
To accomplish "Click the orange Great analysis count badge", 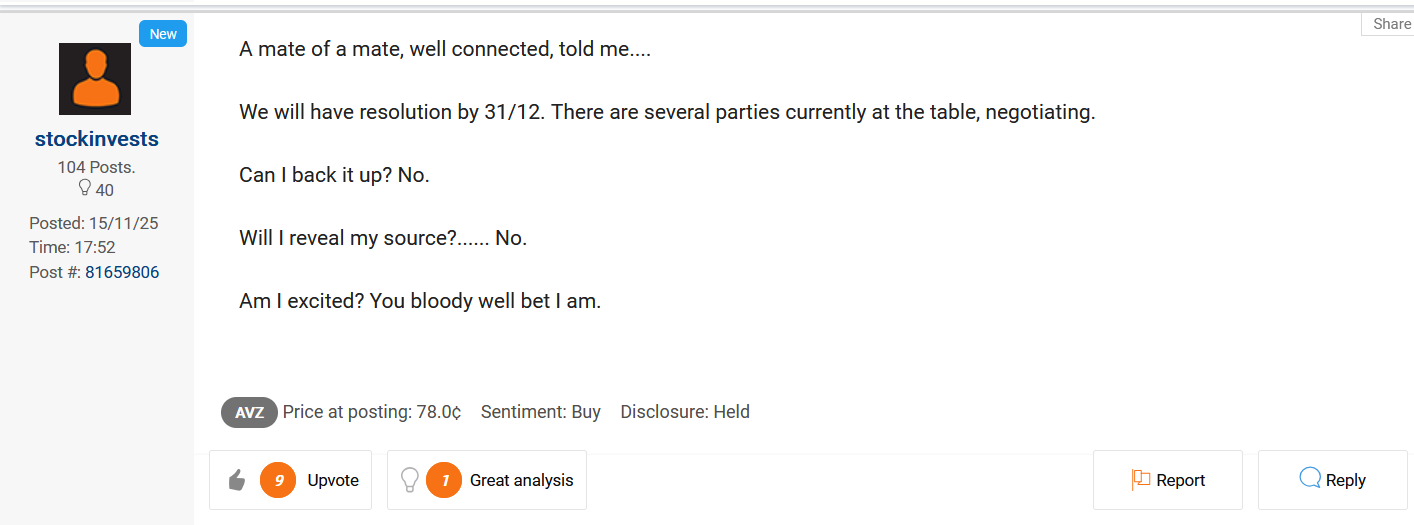I will [445, 481].
